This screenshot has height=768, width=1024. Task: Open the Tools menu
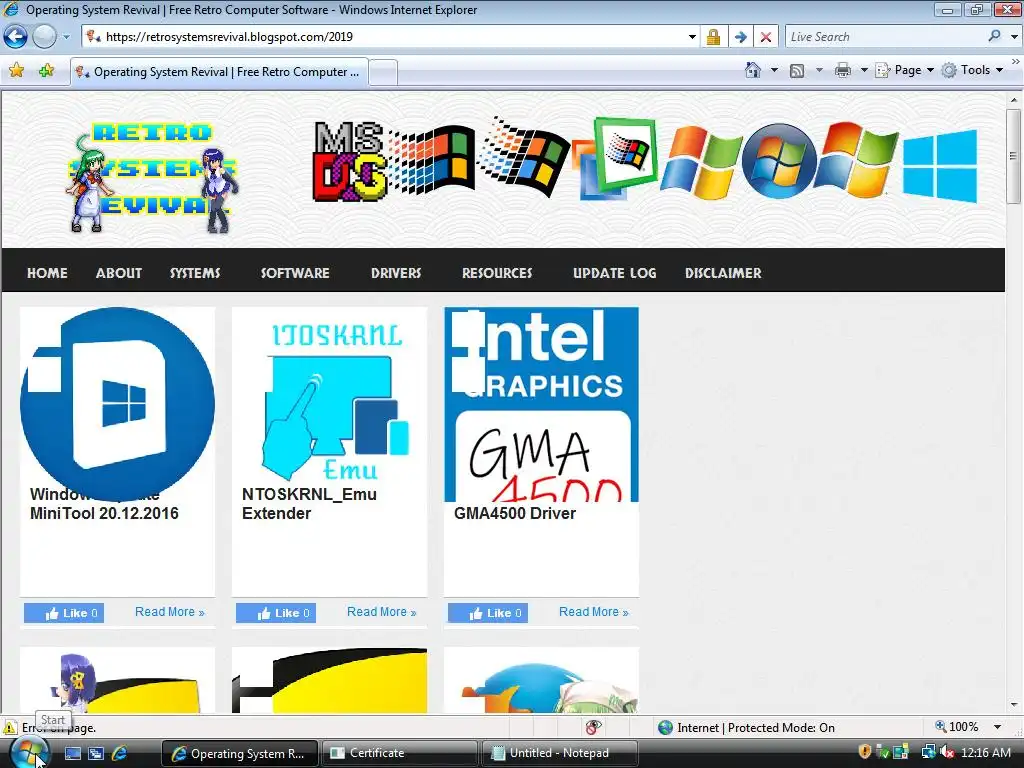click(x=972, y=70)
